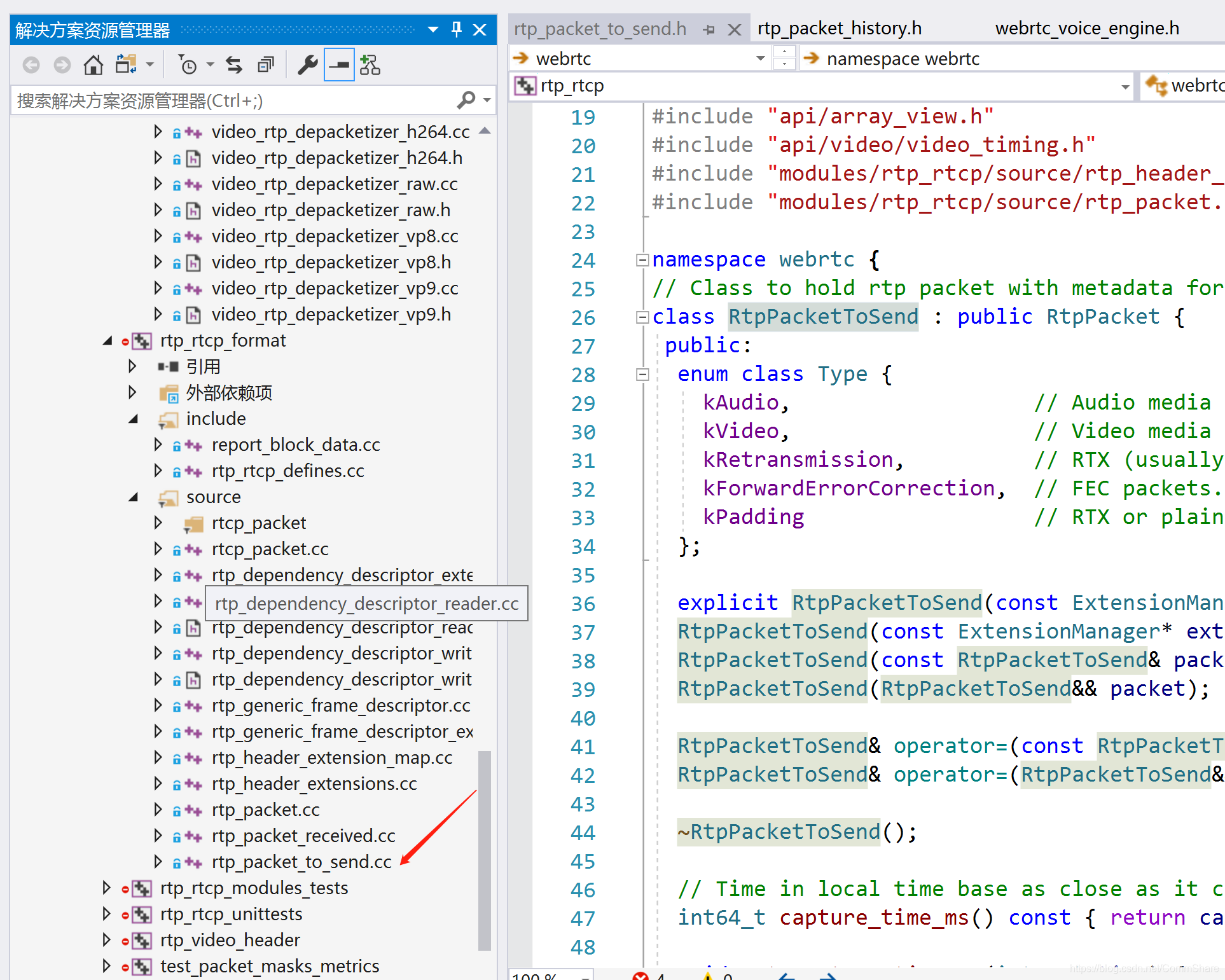Select rtp_rtcp_unittests project
This screenshot has height=980, width=1225.
coord(231,914)
